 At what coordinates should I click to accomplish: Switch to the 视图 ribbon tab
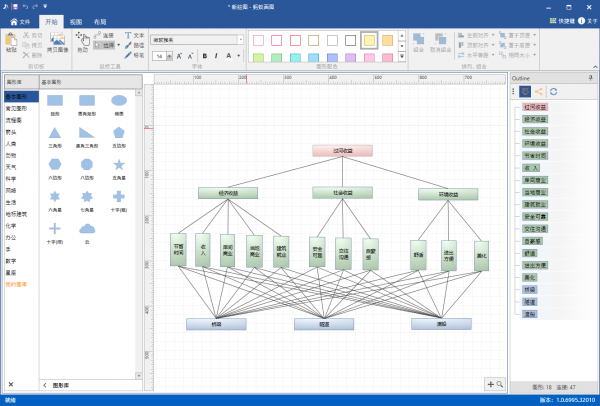pyautogui.click(x=76, y=20)
